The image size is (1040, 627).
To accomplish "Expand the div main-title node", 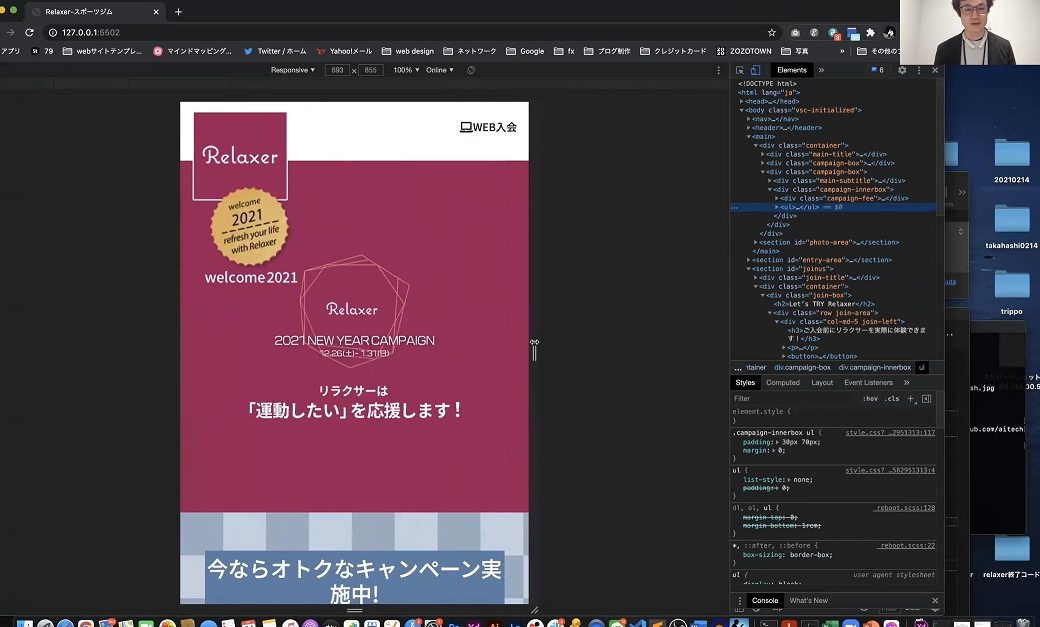I will point(763,154).
